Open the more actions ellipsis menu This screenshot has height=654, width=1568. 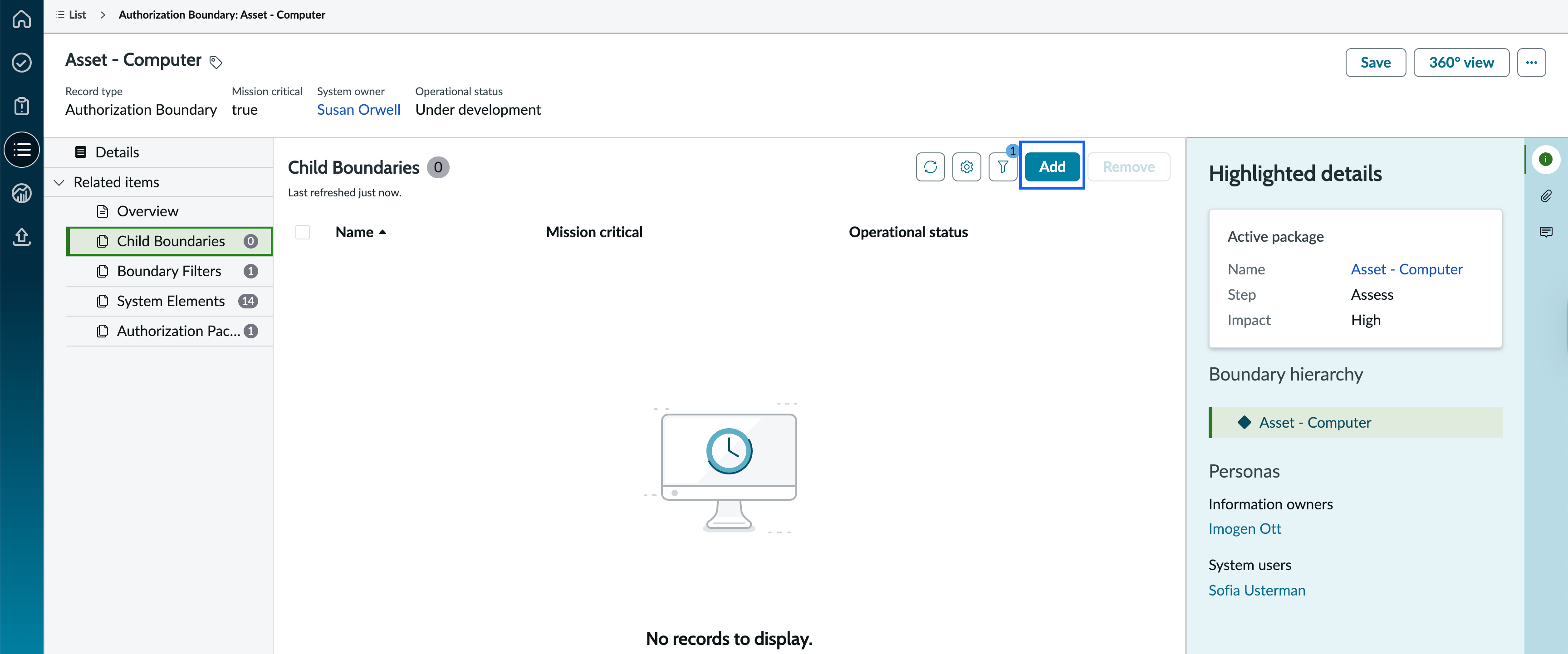click(x=1531, y=63)
